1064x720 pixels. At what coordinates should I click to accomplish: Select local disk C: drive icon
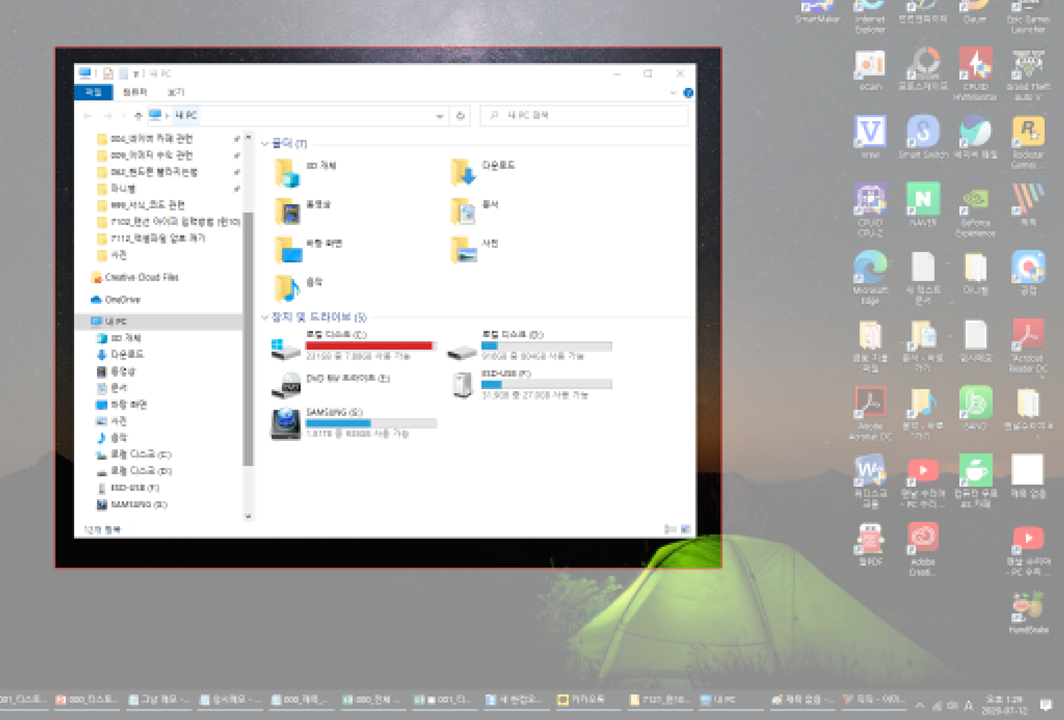click(x=286, y=347)
